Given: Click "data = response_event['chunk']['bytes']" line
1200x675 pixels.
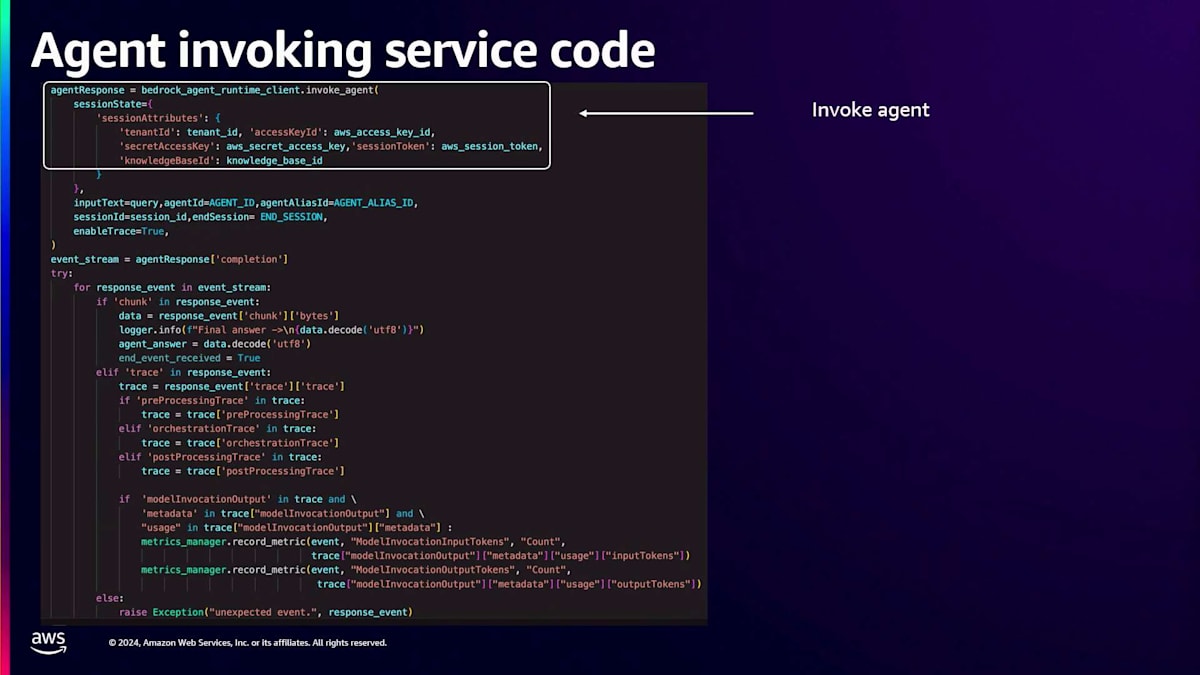Looking at the screenshot, I should point(229,315).
